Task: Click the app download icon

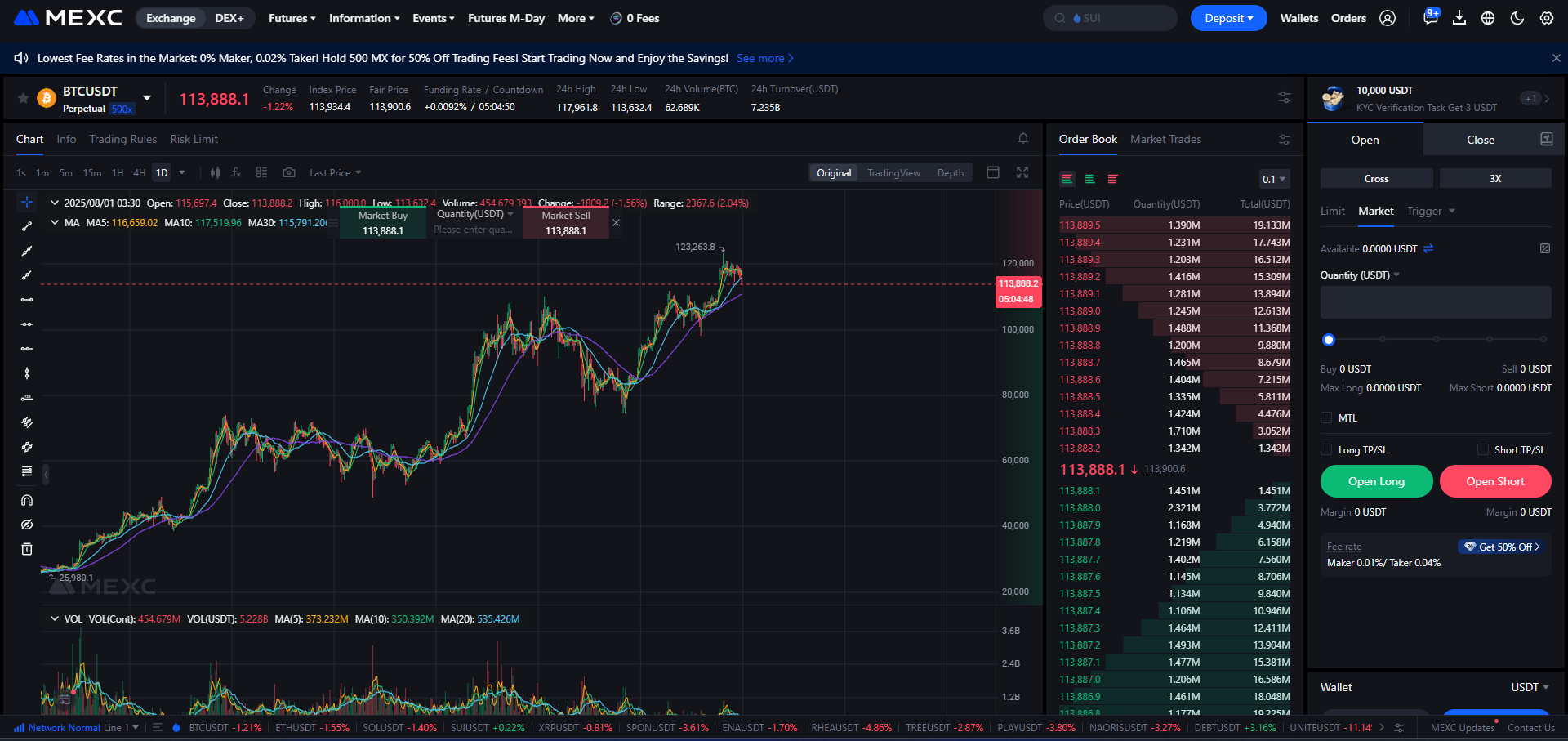Action: pos(1459,18)
